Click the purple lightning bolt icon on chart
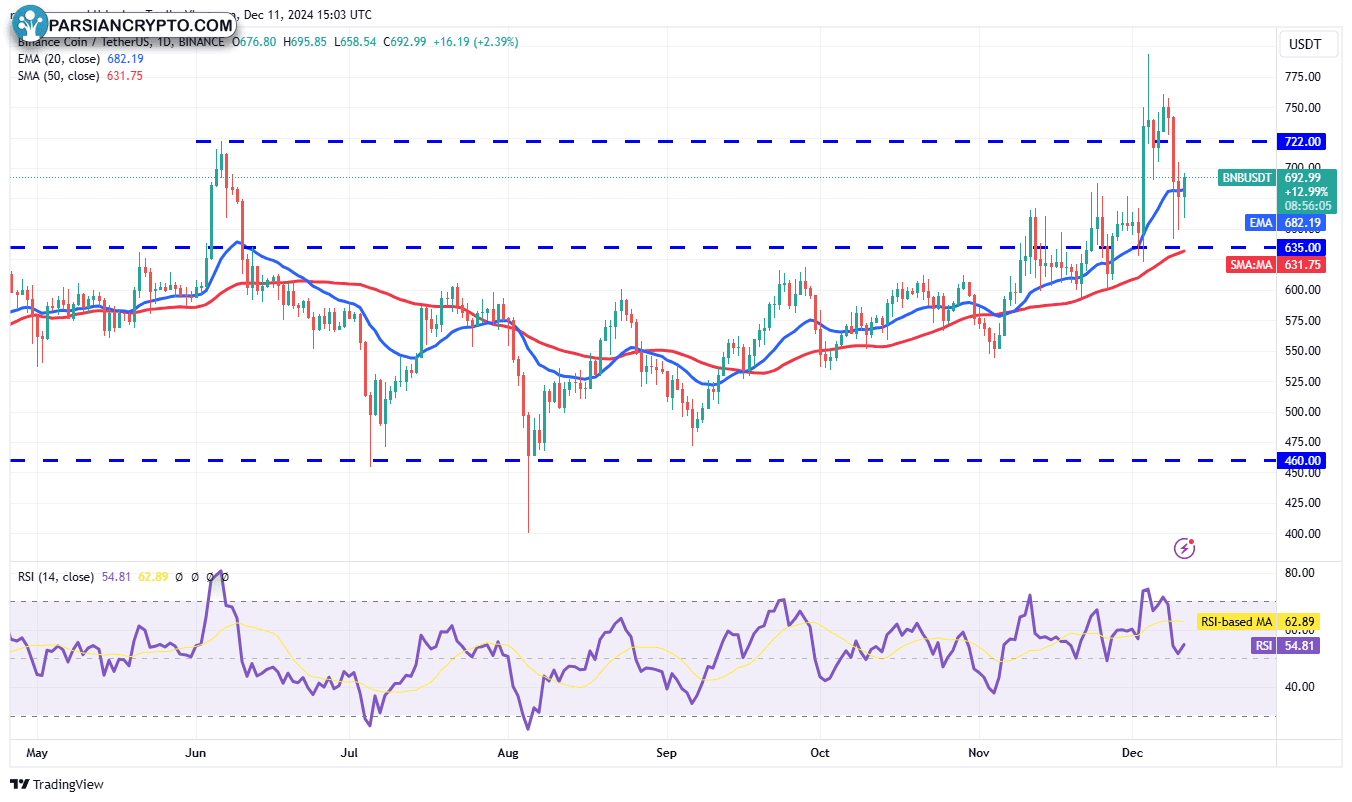This screenshot has width=1352, height=802. click(1185, 547)
